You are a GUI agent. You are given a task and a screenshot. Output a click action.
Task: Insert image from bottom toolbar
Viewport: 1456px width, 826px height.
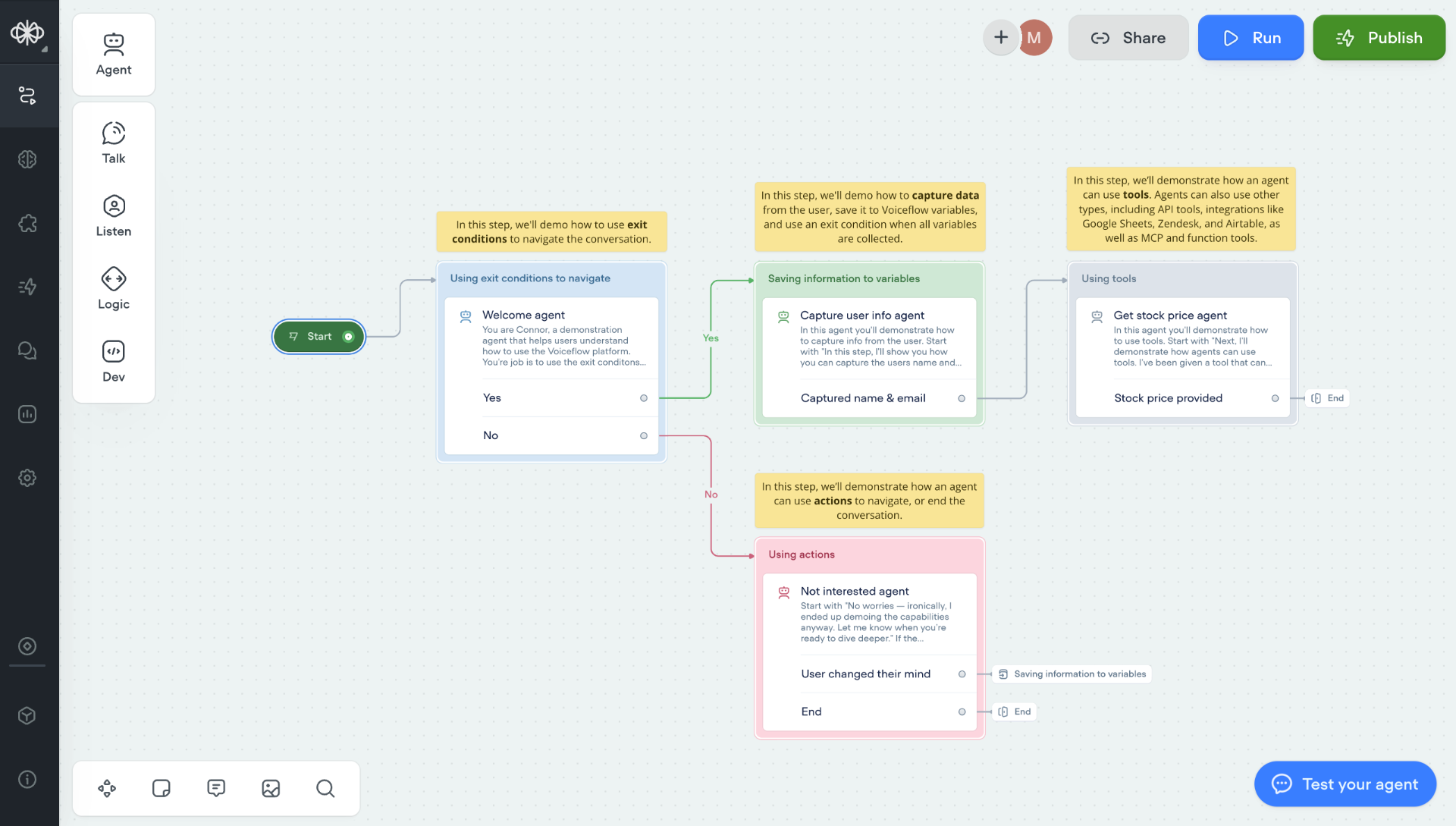click(x=271, y=789)
